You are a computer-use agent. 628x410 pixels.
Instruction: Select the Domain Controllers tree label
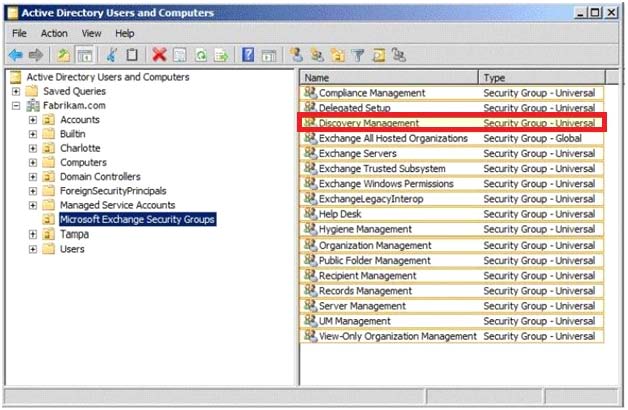(x=100, y=177)
